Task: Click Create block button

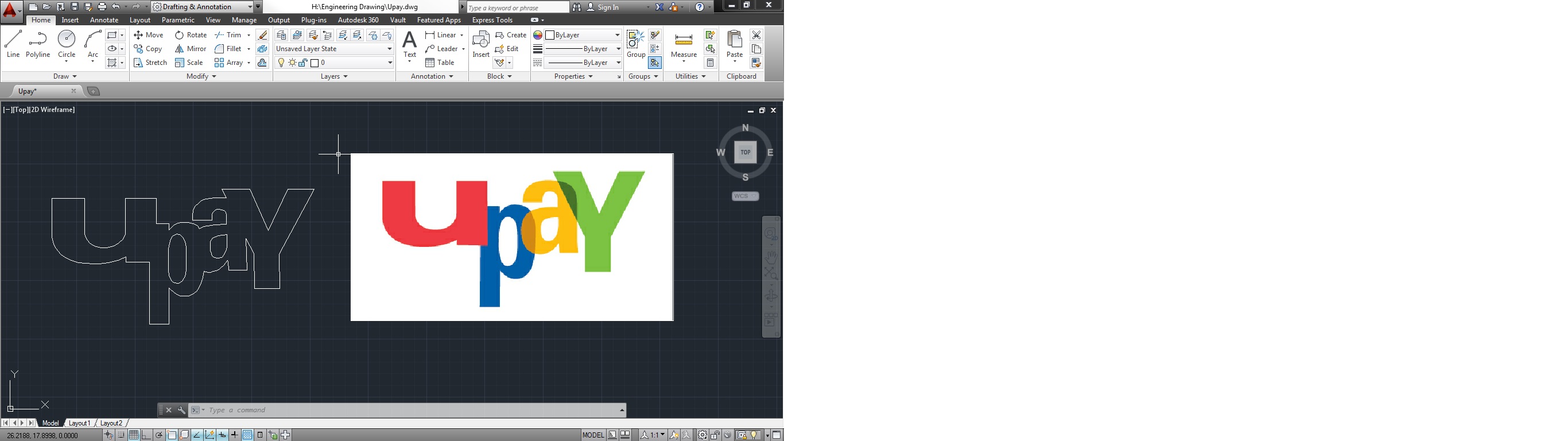Action: 511,34
